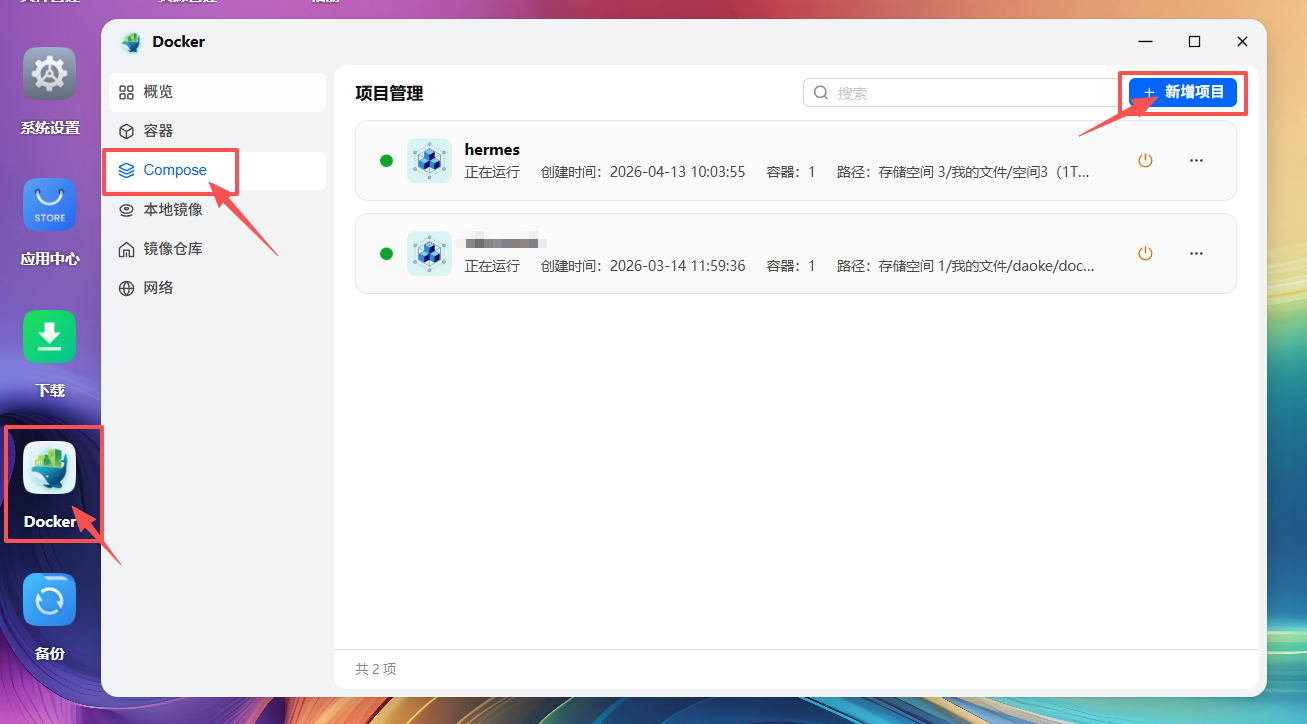
Task: Select Compose in the Docker sidebar
Action: coord(217,170)
